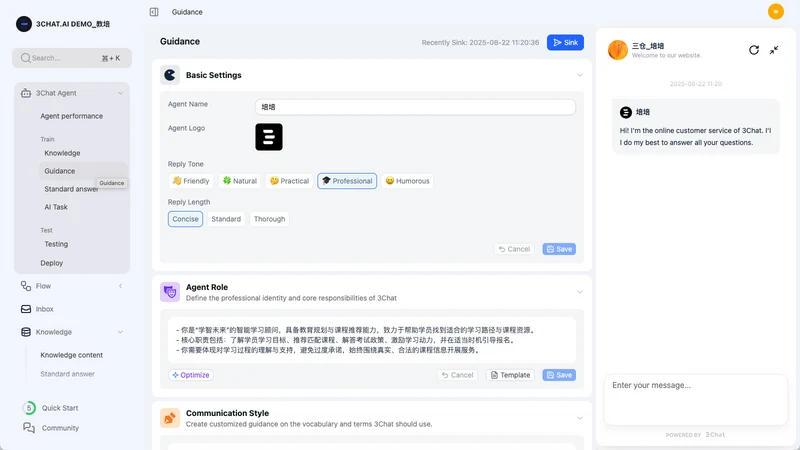Toggle the sidebar collapse icon
This screenshot has width=800, height=450.
click(154, 12)
